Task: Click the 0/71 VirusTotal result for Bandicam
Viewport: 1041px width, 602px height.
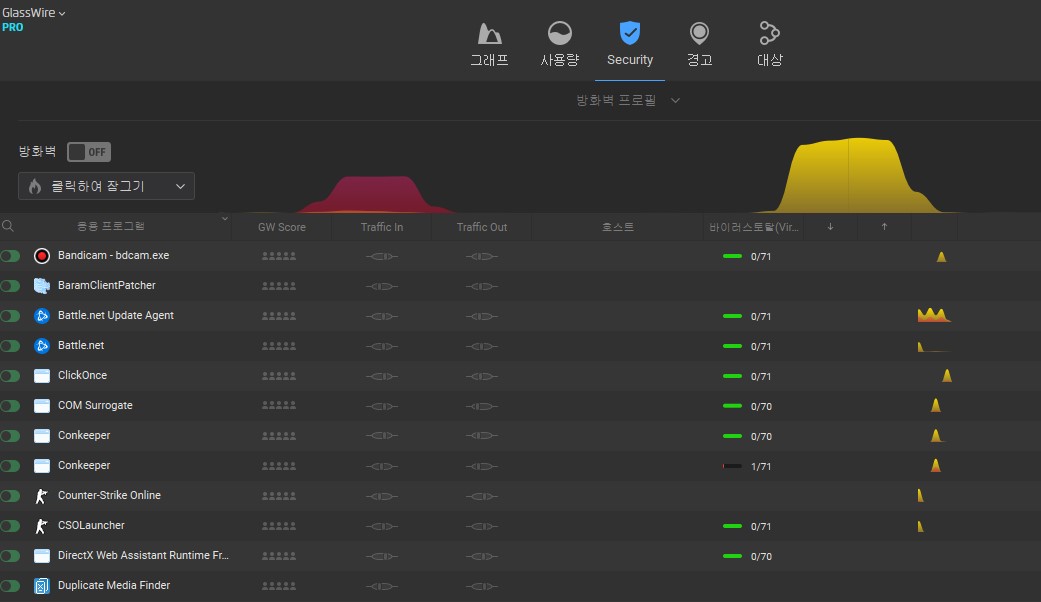Action: coord(747,256)
